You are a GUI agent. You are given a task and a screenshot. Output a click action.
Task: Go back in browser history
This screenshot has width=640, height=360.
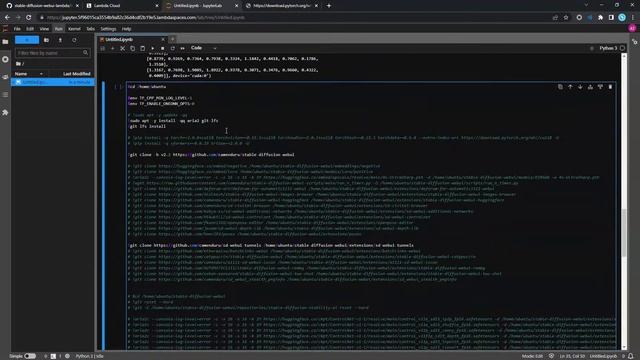[x=7, y=18]
